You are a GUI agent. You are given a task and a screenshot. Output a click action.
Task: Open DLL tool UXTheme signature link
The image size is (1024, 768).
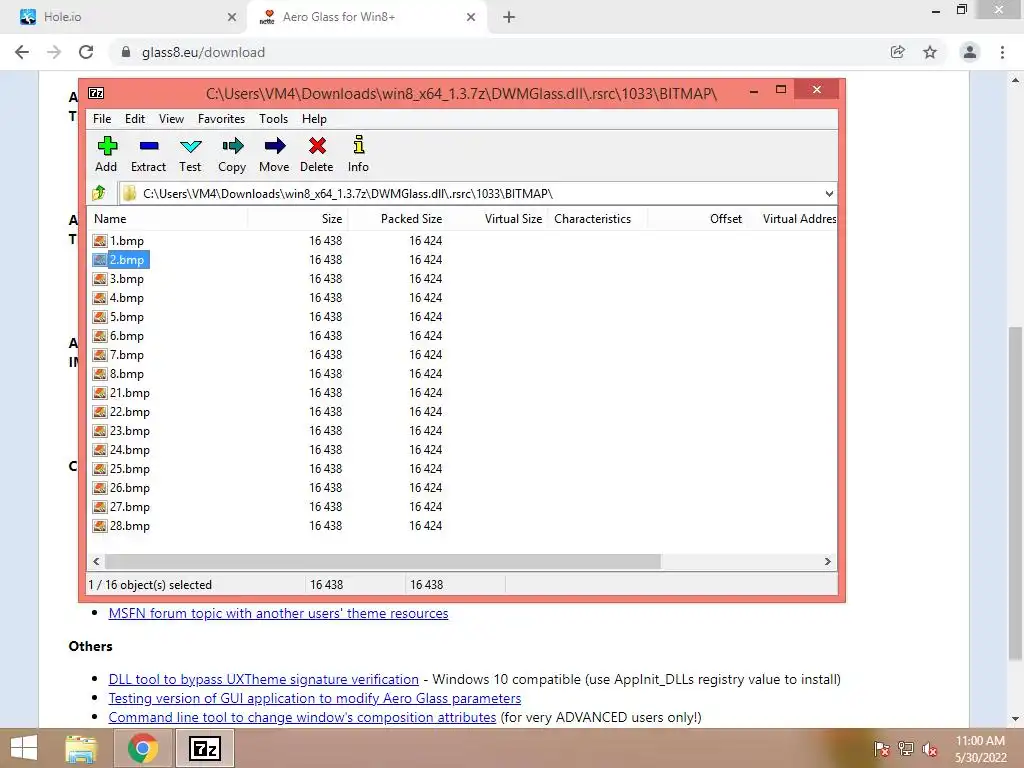pos(263,679)
